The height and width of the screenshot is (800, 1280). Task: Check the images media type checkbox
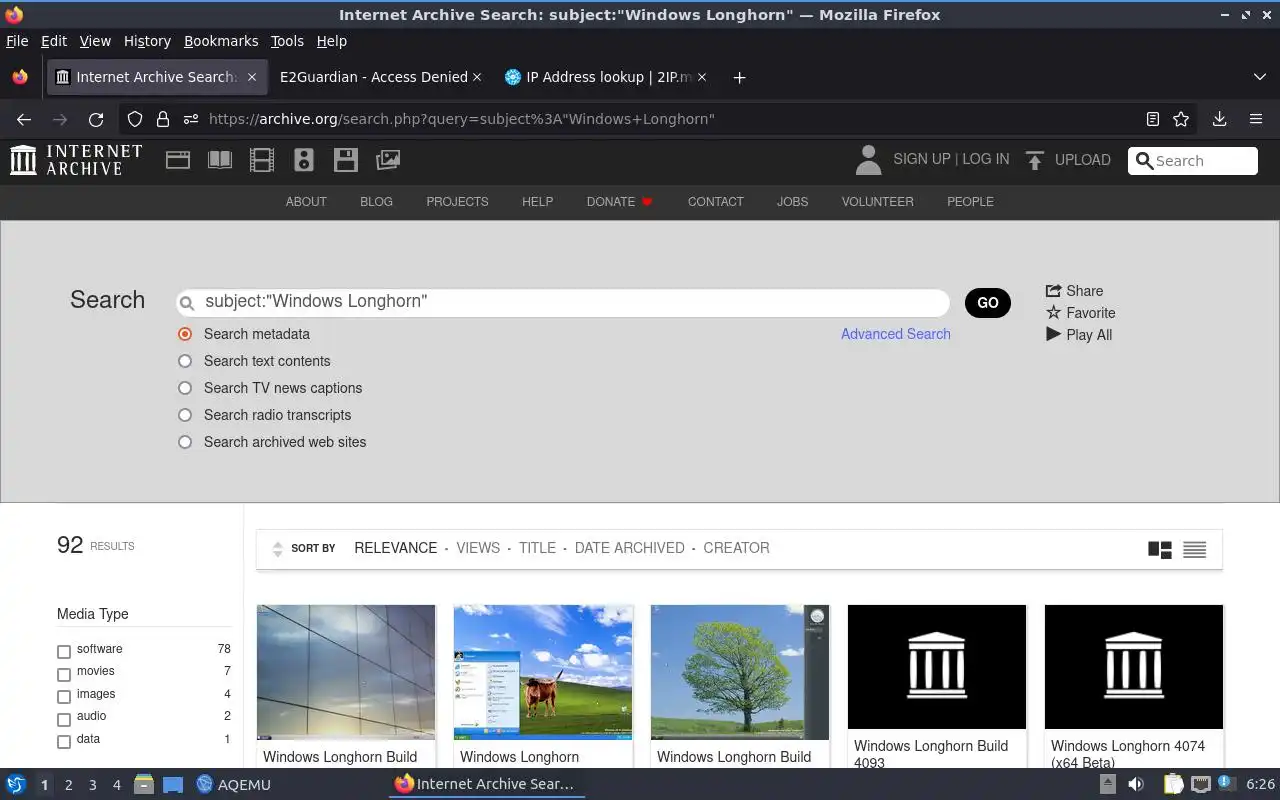click(64, 696)
